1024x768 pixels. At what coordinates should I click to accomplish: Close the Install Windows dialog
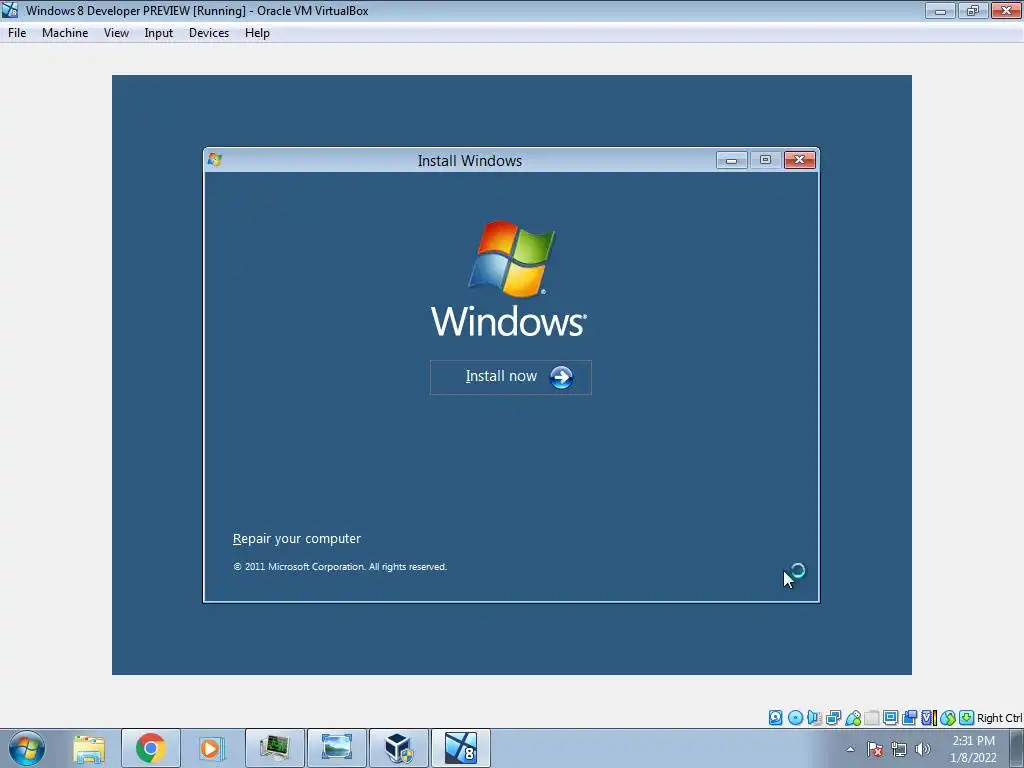[799, 160]
